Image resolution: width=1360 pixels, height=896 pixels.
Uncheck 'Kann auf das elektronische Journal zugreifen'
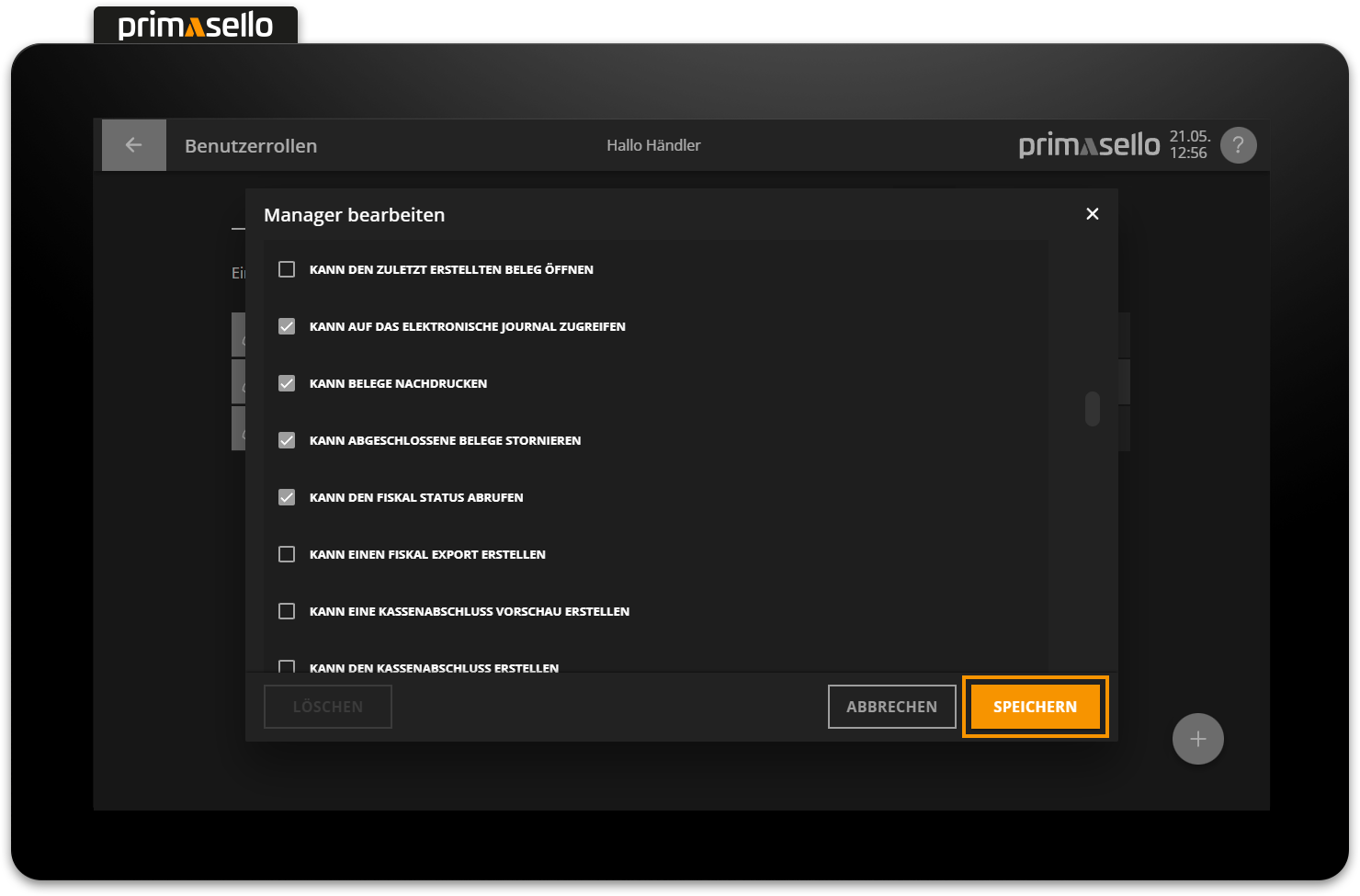tap(287, 326)
